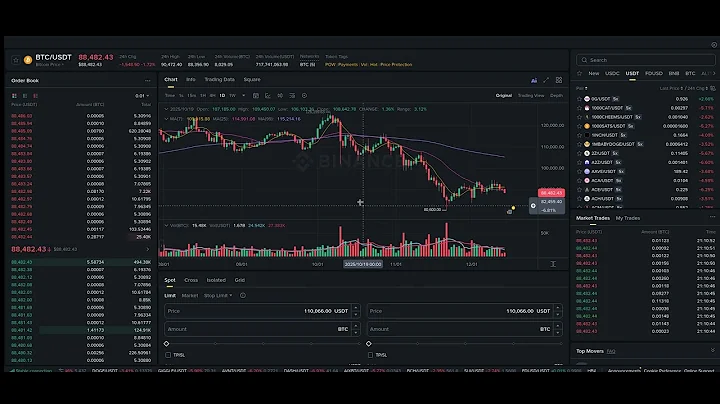Image resolution: width=720 pixels, height=404 pixels.
Task: Favorite the 1000SATS/USDT pair star
Action: [x=579, y=126]
